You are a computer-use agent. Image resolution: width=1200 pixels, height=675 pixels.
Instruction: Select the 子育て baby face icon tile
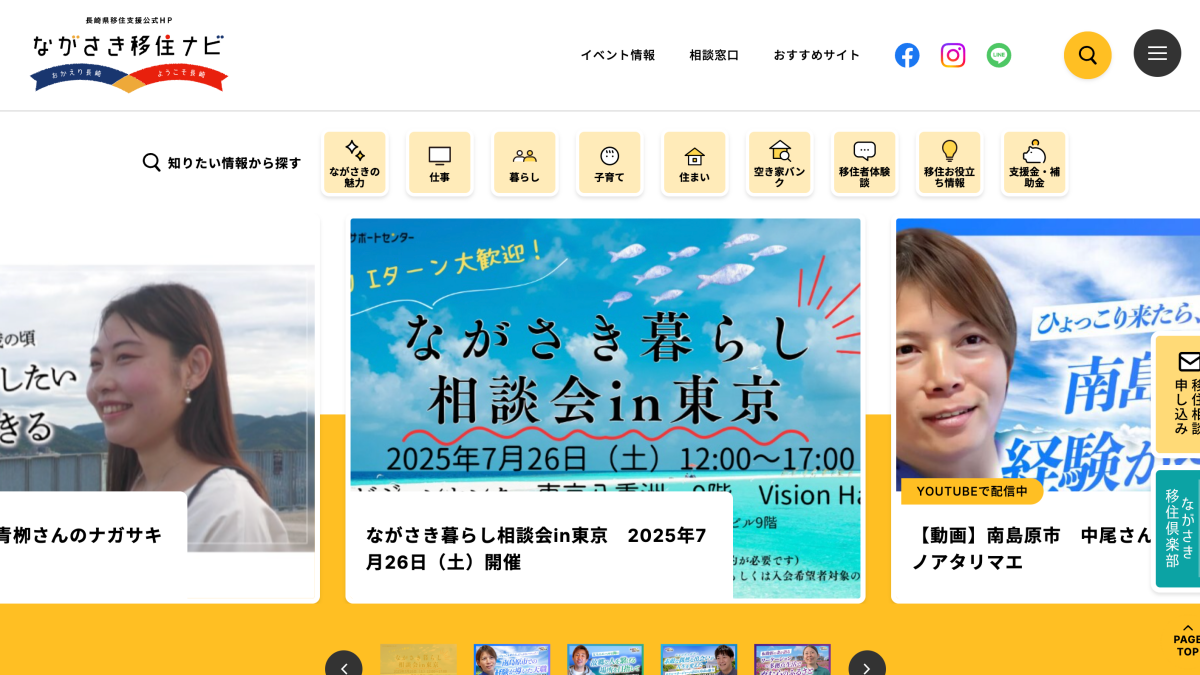(x=610, y=163)
